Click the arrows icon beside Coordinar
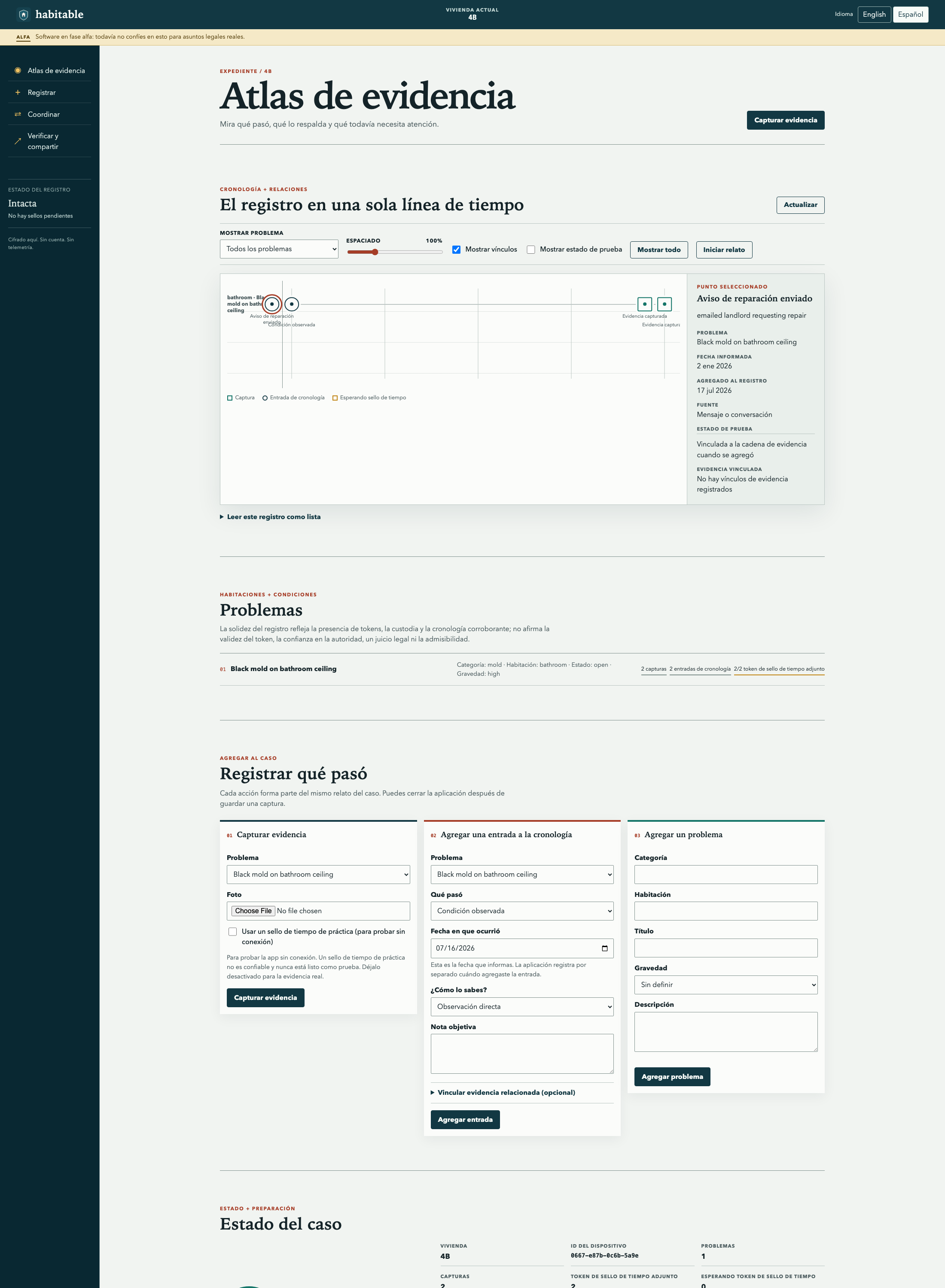Screen dimensions: 945x1288 18,114
